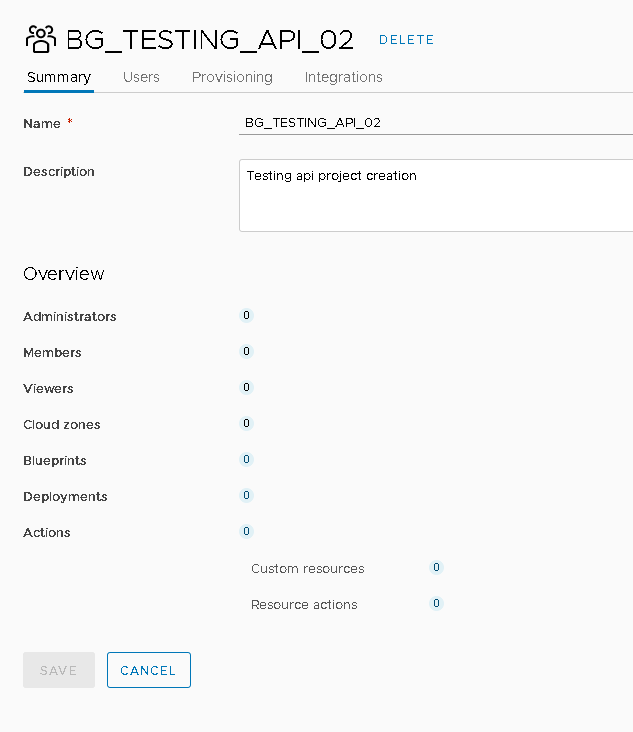
Task: Click the project group icon beside title
Action: click(x=41, y=39)
